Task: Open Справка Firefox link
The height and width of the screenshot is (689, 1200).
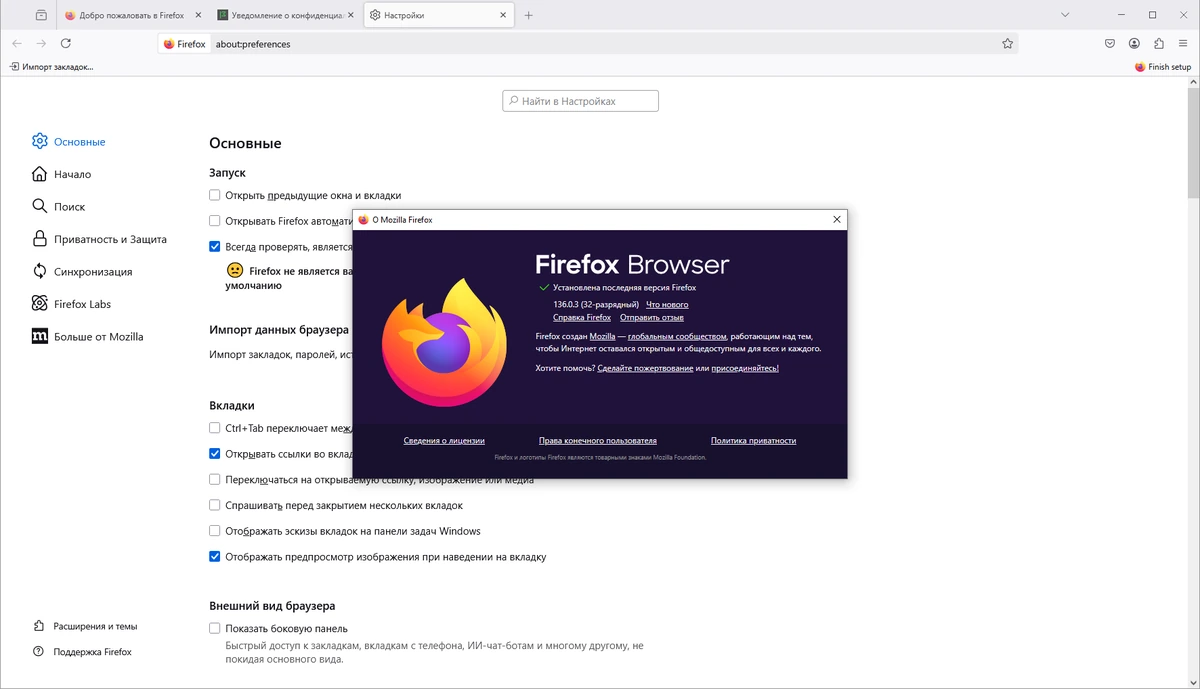Action: (582, 317)
